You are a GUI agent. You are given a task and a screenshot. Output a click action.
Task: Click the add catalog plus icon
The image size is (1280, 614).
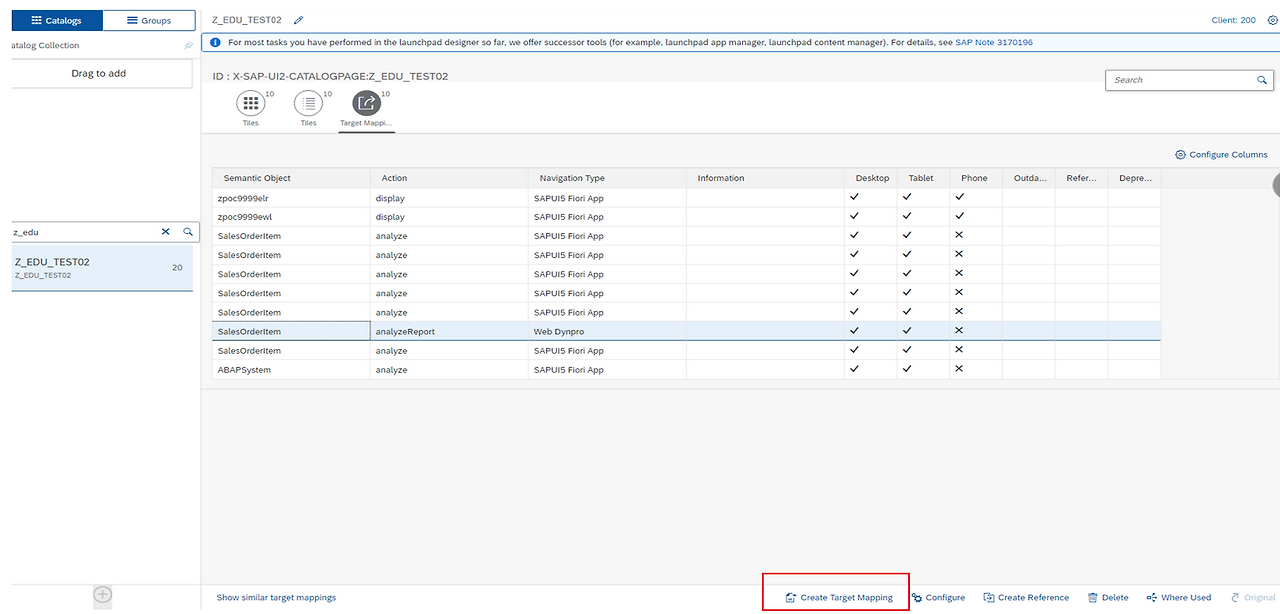(102, 595)
